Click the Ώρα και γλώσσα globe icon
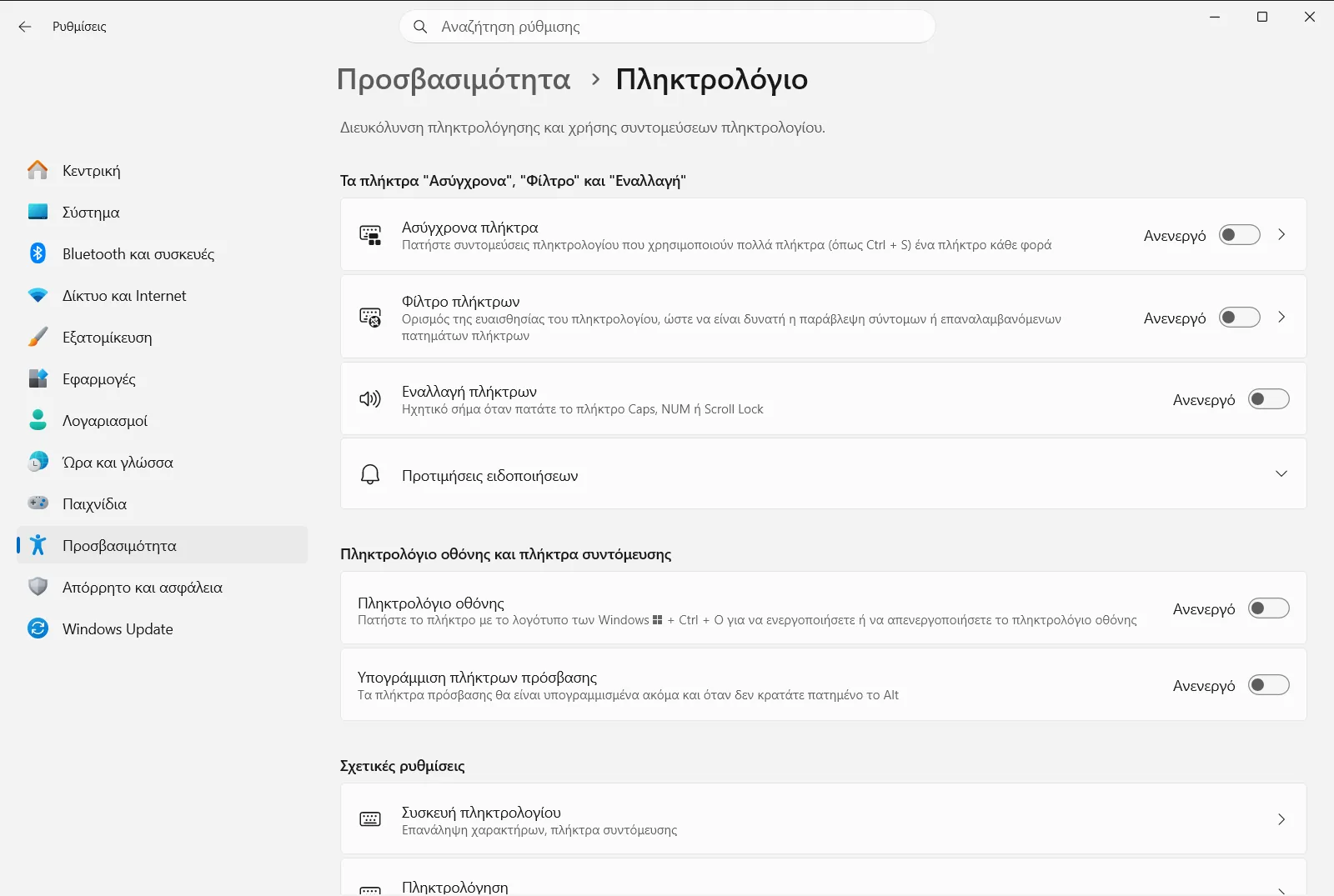 coord(38,462)
